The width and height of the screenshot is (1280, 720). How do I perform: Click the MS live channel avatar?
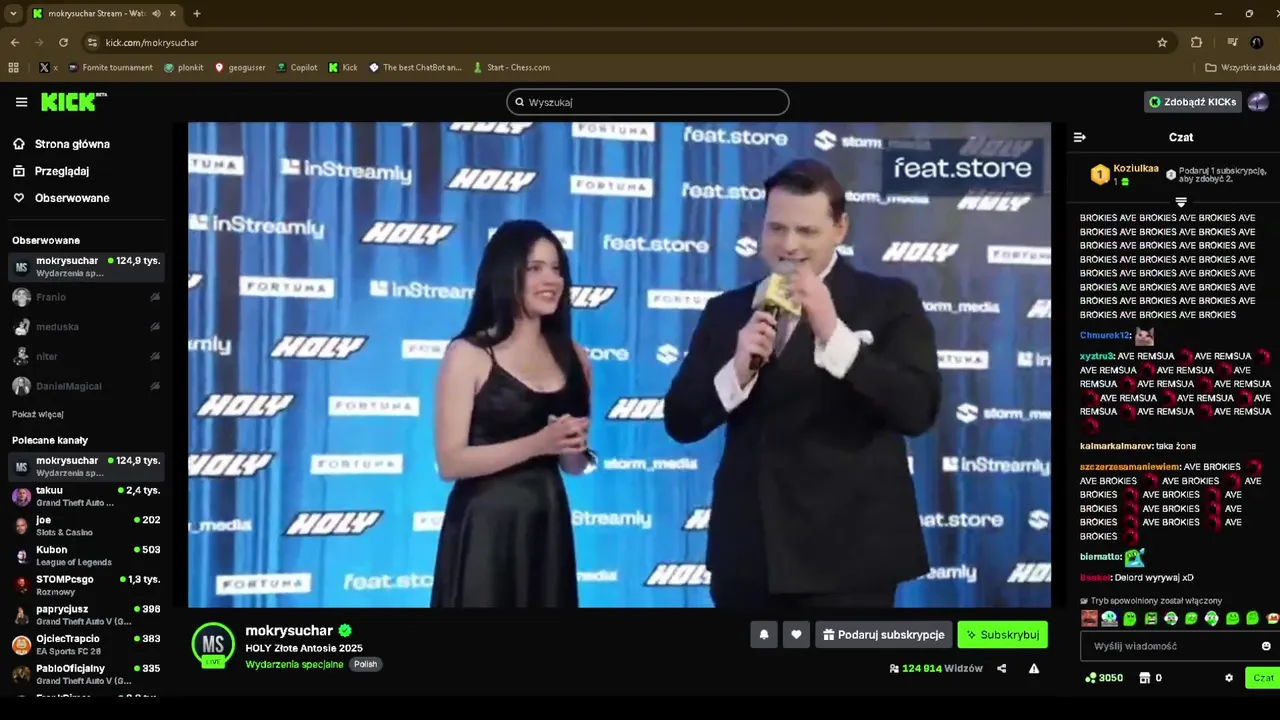pyautogui.click(x=213, y=645)
